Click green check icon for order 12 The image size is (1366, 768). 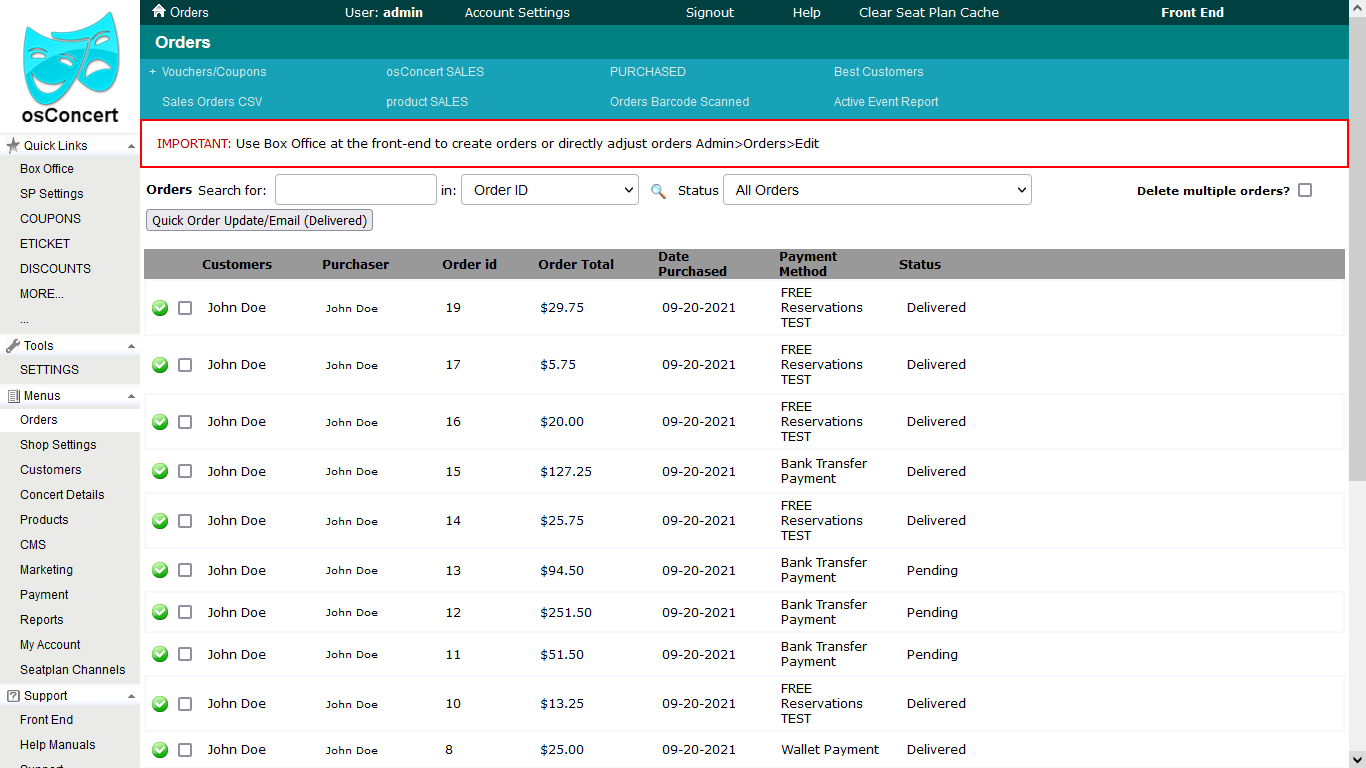(x=160, y=612)
